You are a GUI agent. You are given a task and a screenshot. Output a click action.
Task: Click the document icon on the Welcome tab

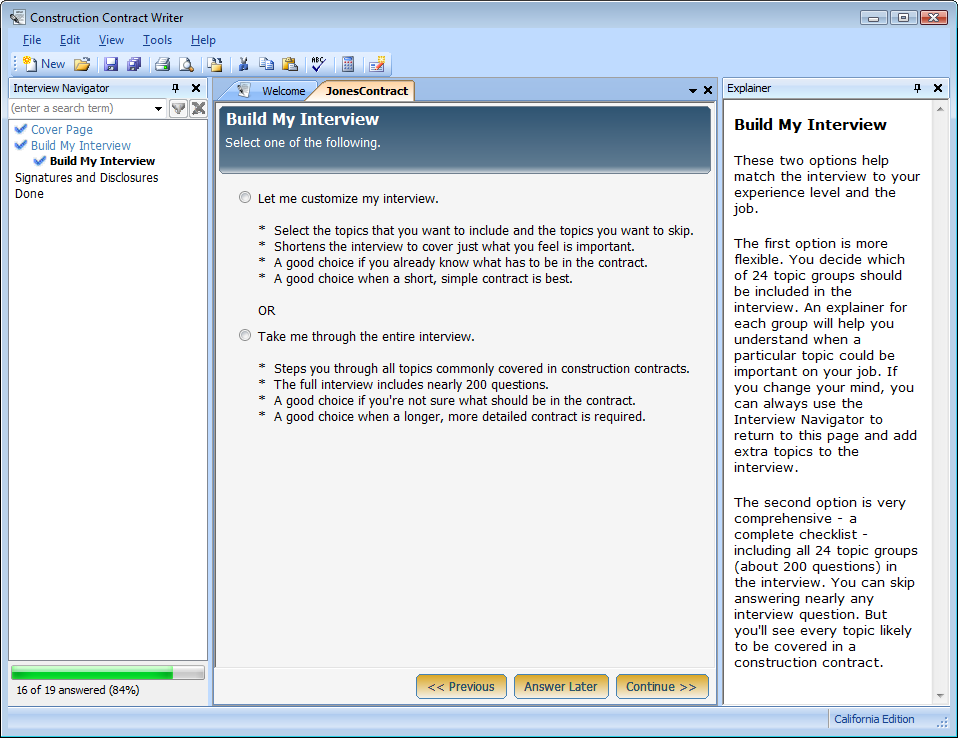(x=244, y=90)
